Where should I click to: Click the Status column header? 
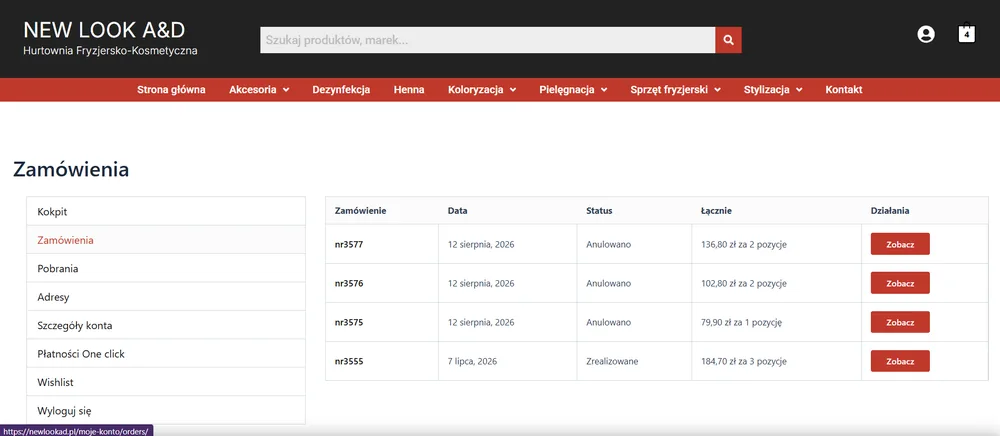click(599, 211)
